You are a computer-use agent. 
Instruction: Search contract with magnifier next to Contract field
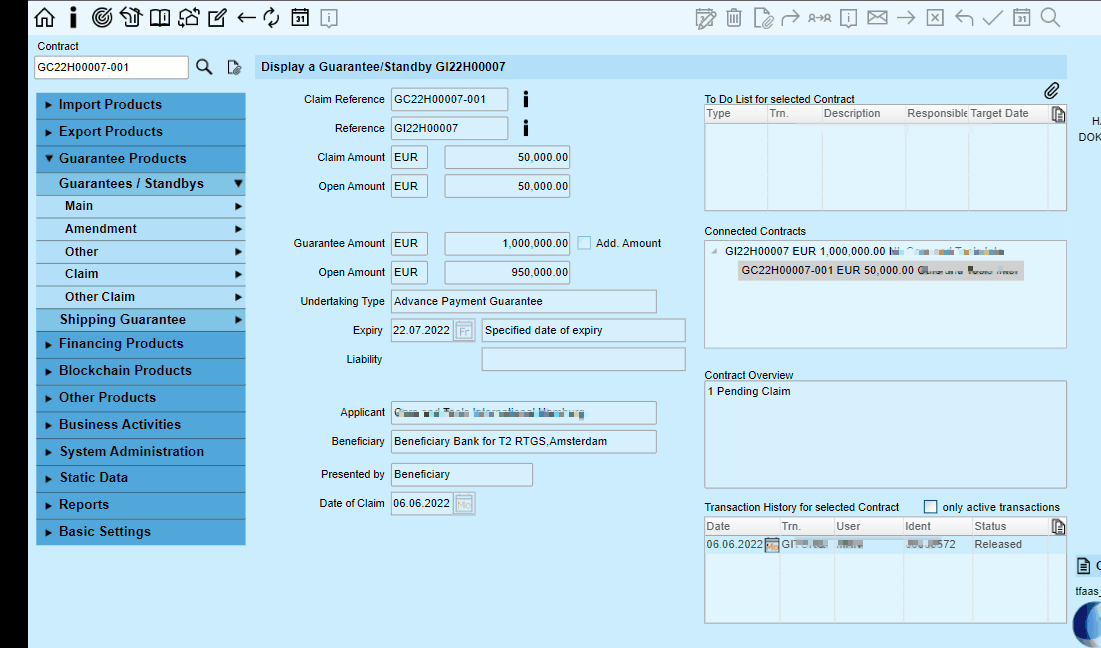click(x=204, y=67)
